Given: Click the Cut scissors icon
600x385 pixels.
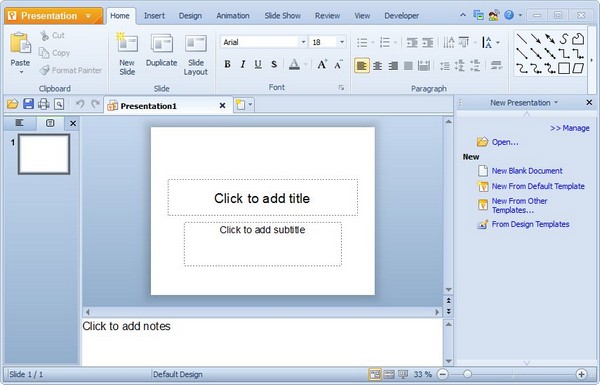Looking at the screenshot, I should click(x=44, y=36).
